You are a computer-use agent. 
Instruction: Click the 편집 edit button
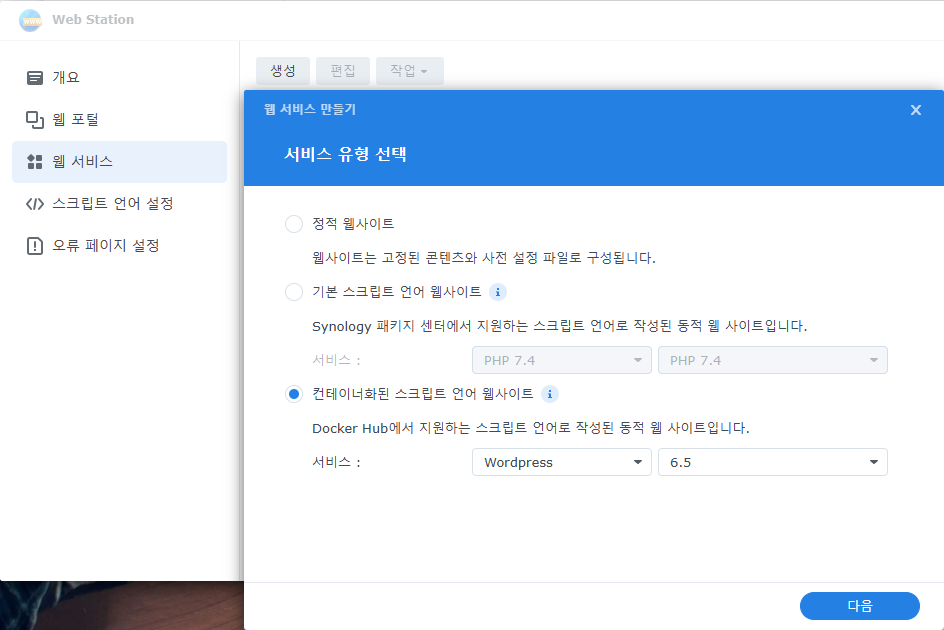pos(343,71)
